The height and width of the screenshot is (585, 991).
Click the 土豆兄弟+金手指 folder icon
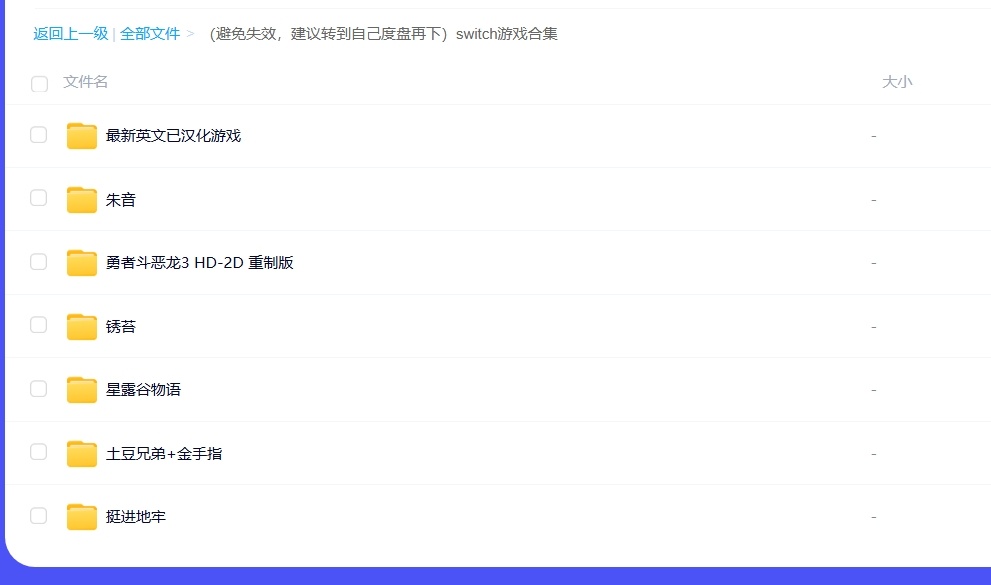pyautogui.click(x=82, y=454)
